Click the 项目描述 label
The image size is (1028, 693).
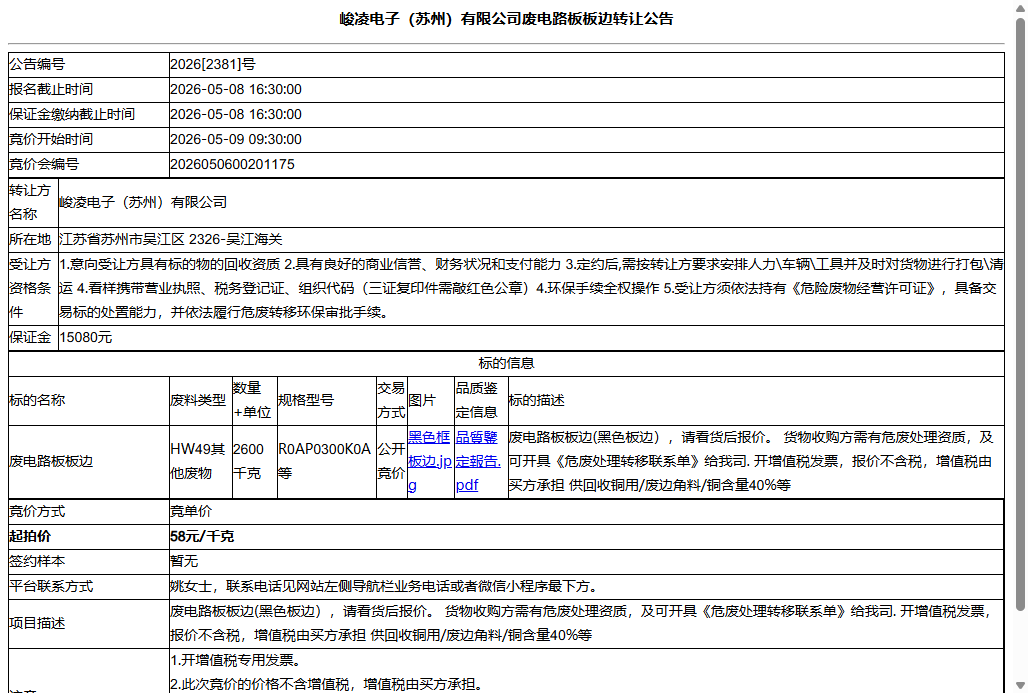click(37, 624)
